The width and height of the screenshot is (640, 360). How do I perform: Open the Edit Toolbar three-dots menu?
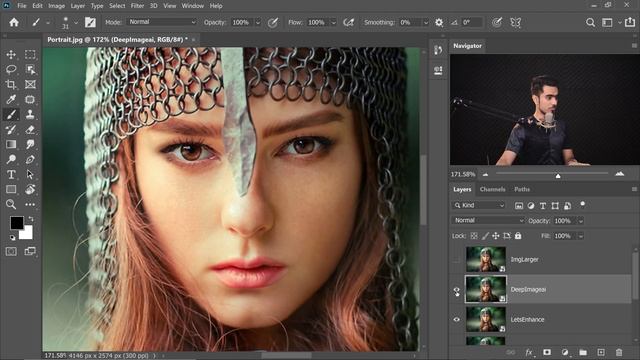30,204
